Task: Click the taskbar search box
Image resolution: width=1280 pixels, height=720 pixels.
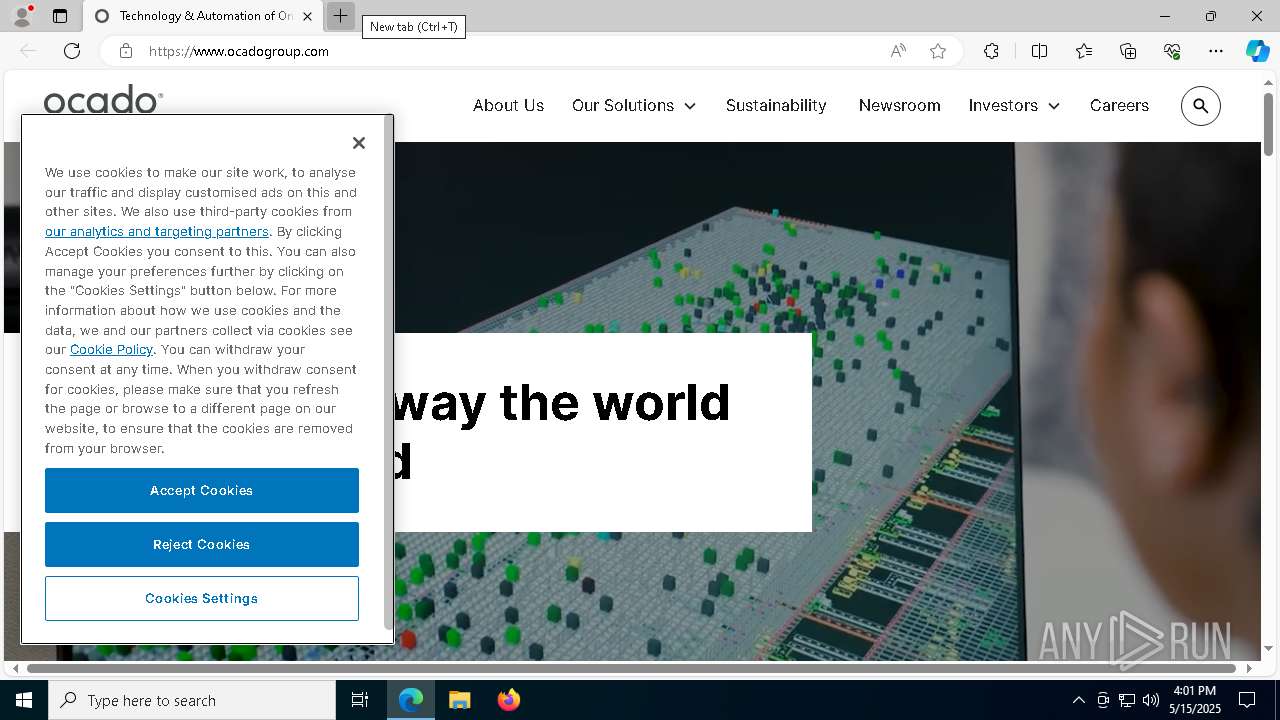Action: pyautogui.click(x=192, y=700)
